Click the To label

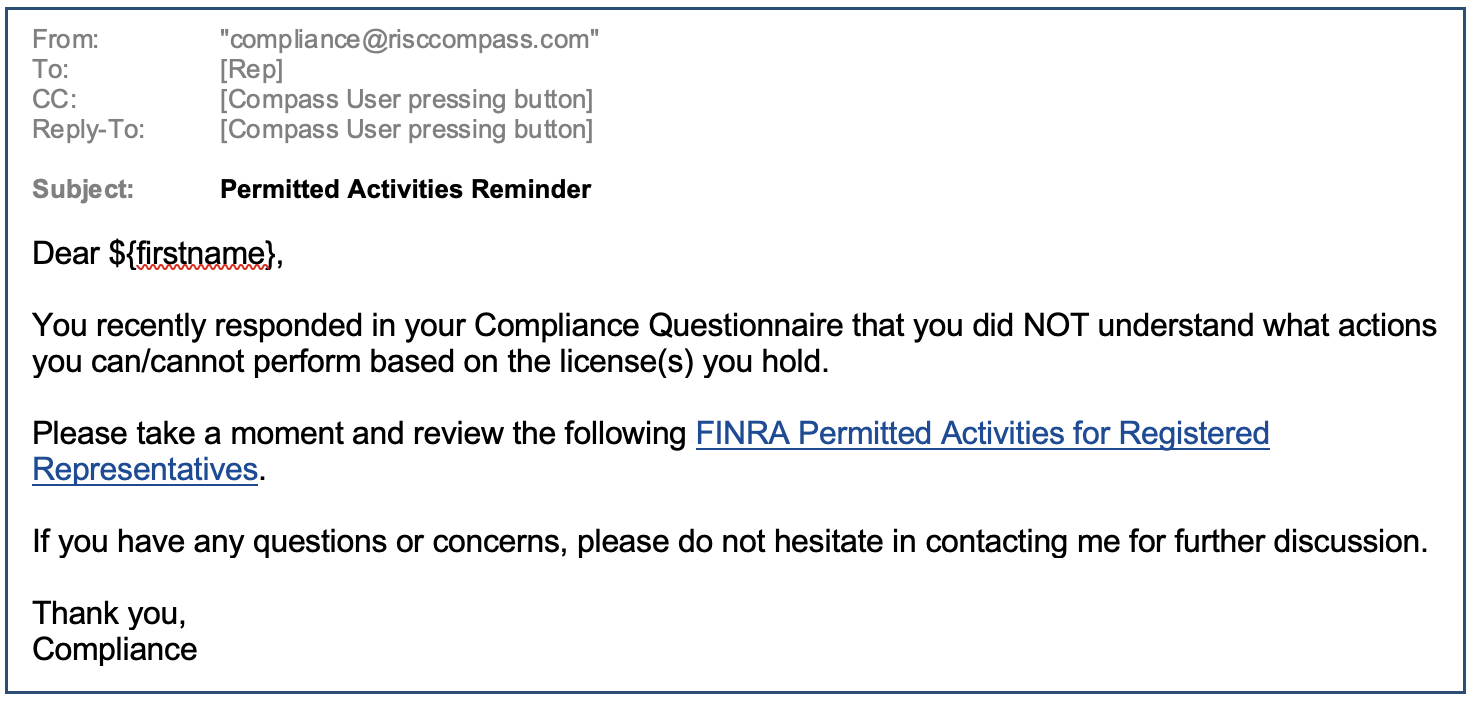51,70
